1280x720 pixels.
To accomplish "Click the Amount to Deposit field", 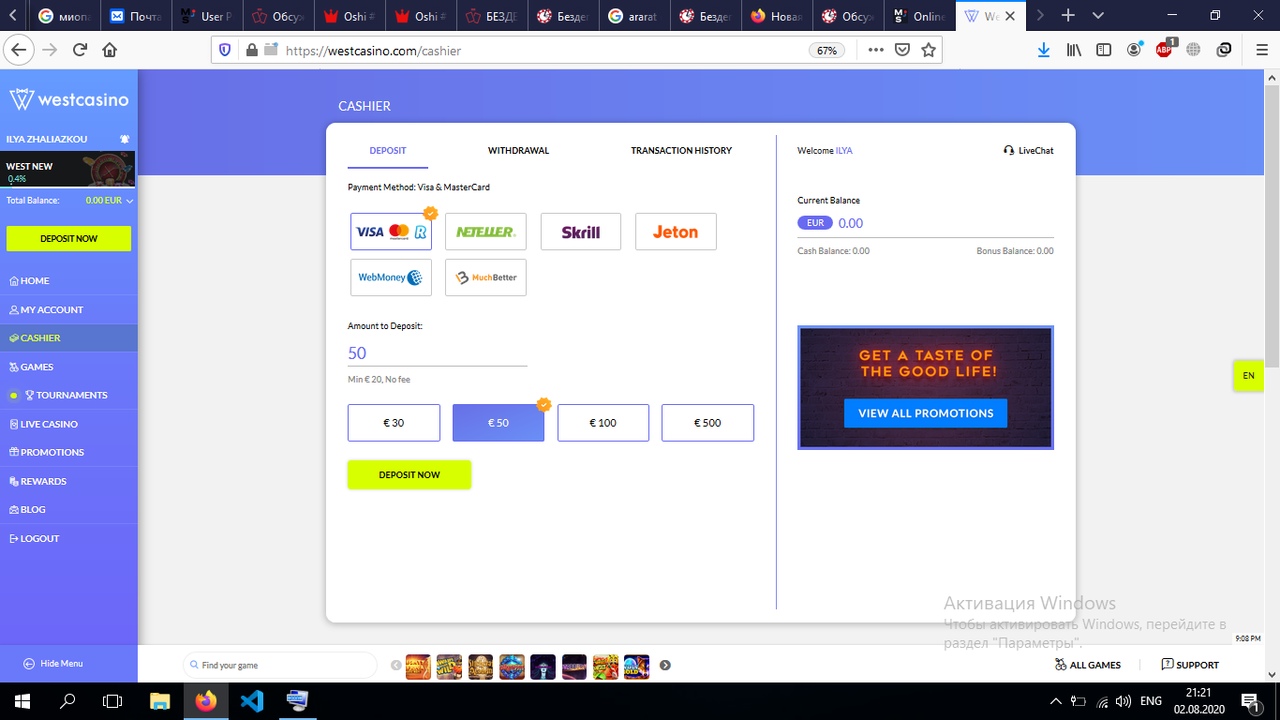I will click(x=437, y=353).
